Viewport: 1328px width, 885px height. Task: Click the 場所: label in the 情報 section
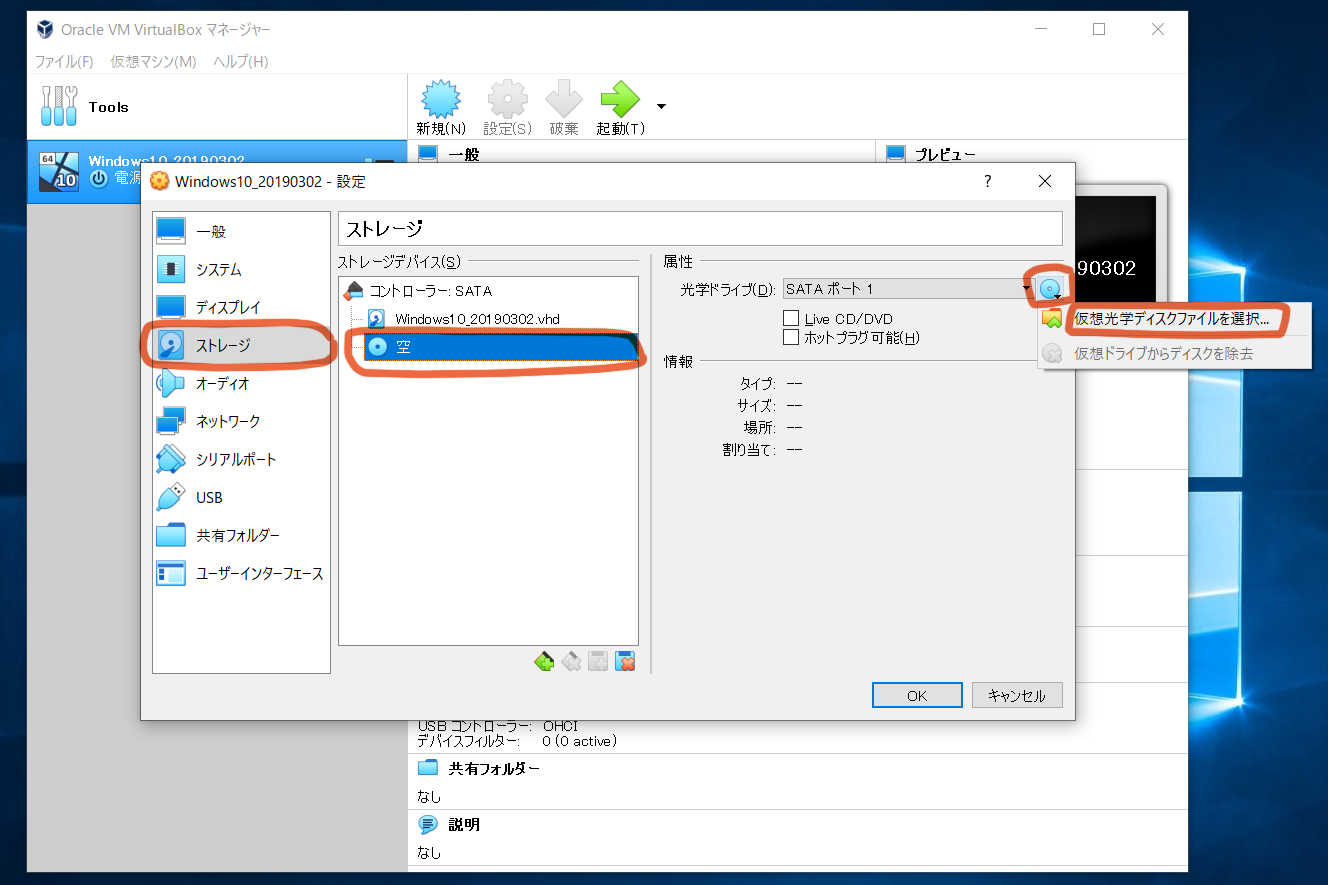(x=760, y=427)
